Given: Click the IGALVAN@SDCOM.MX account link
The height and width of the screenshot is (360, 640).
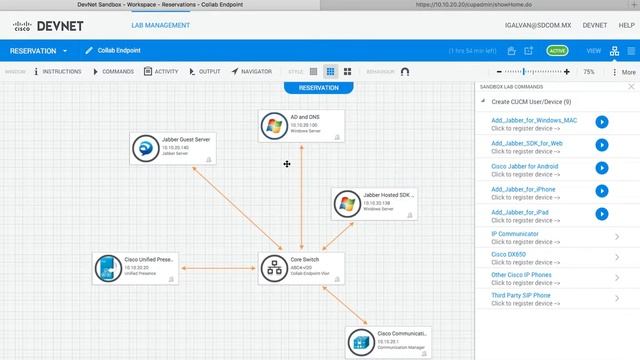Looking at the screenshot, I should tap(538, 25).
